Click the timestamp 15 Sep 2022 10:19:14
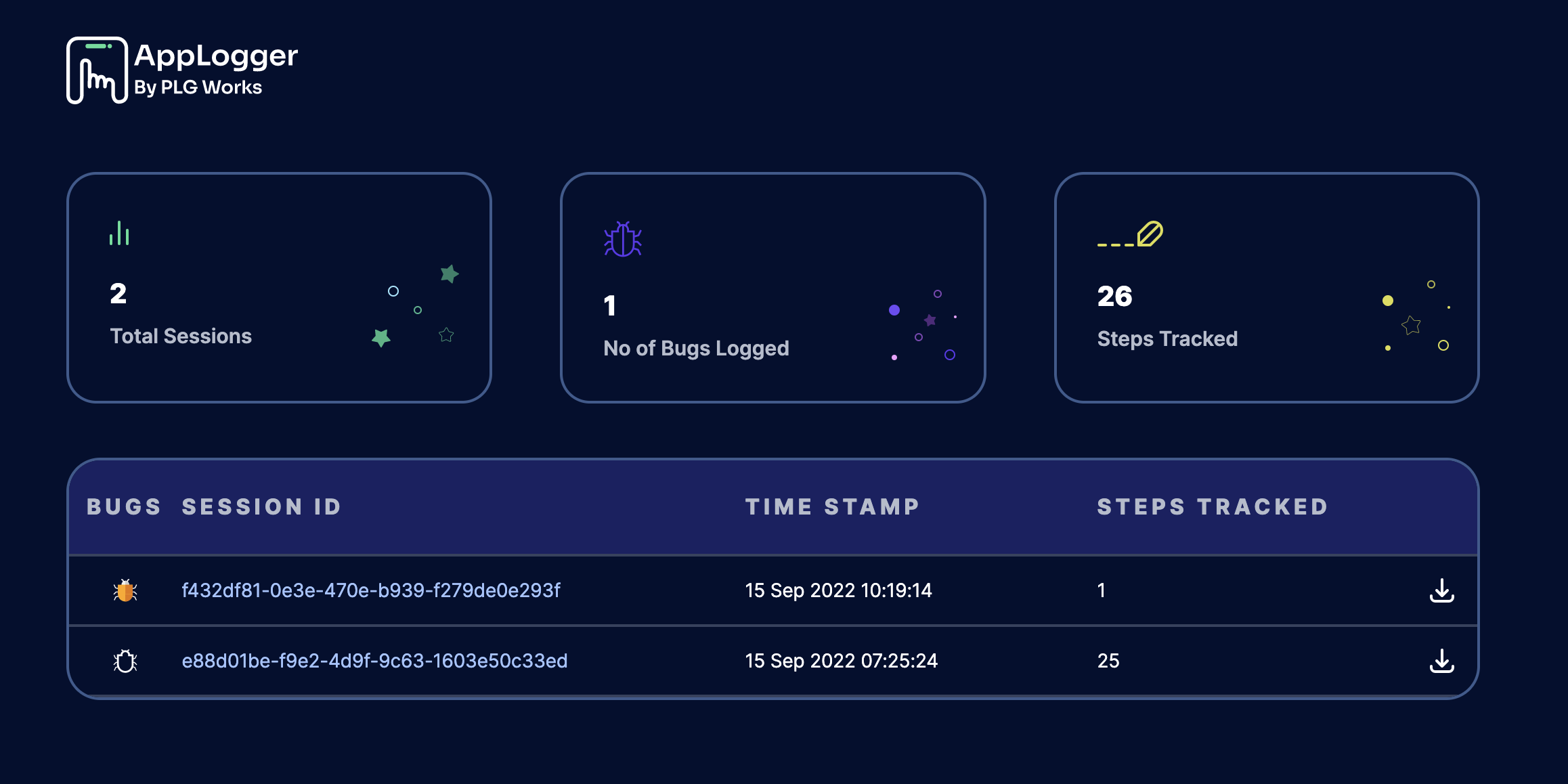Image resolution: width=1568 pixels, height=784 pixels. [838, 590]
